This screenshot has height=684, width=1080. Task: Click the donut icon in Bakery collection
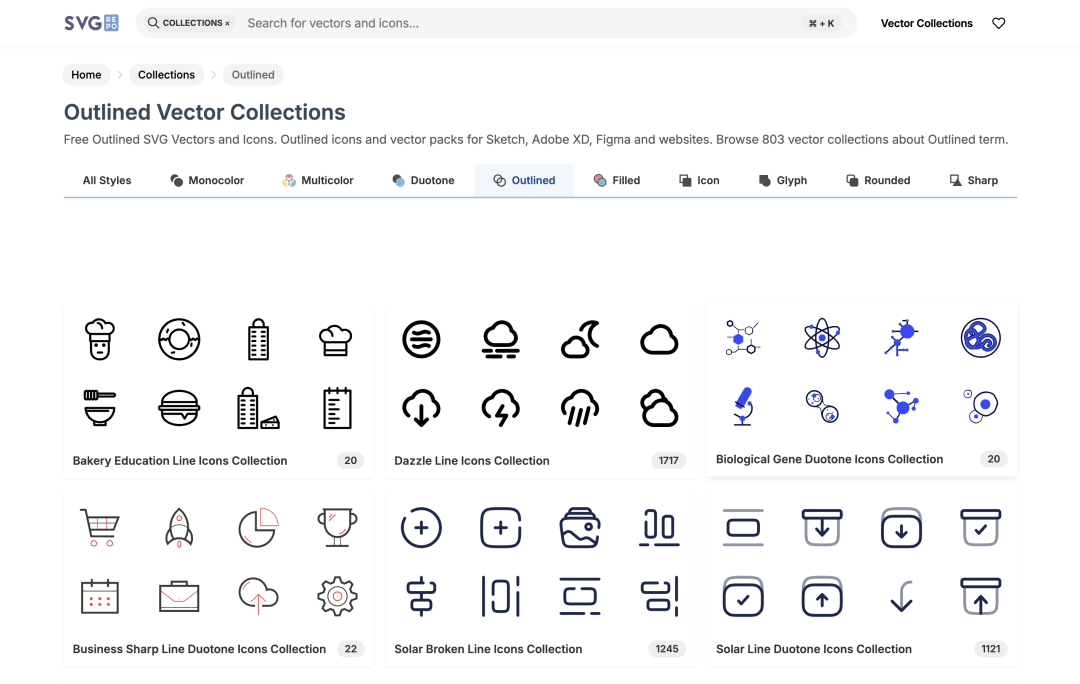(x=179, y=339)
